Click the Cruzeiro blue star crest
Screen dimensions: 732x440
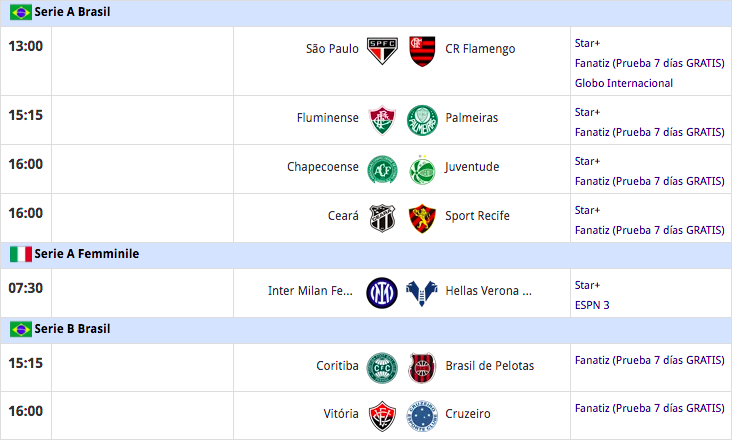click(x=422, y=415)
